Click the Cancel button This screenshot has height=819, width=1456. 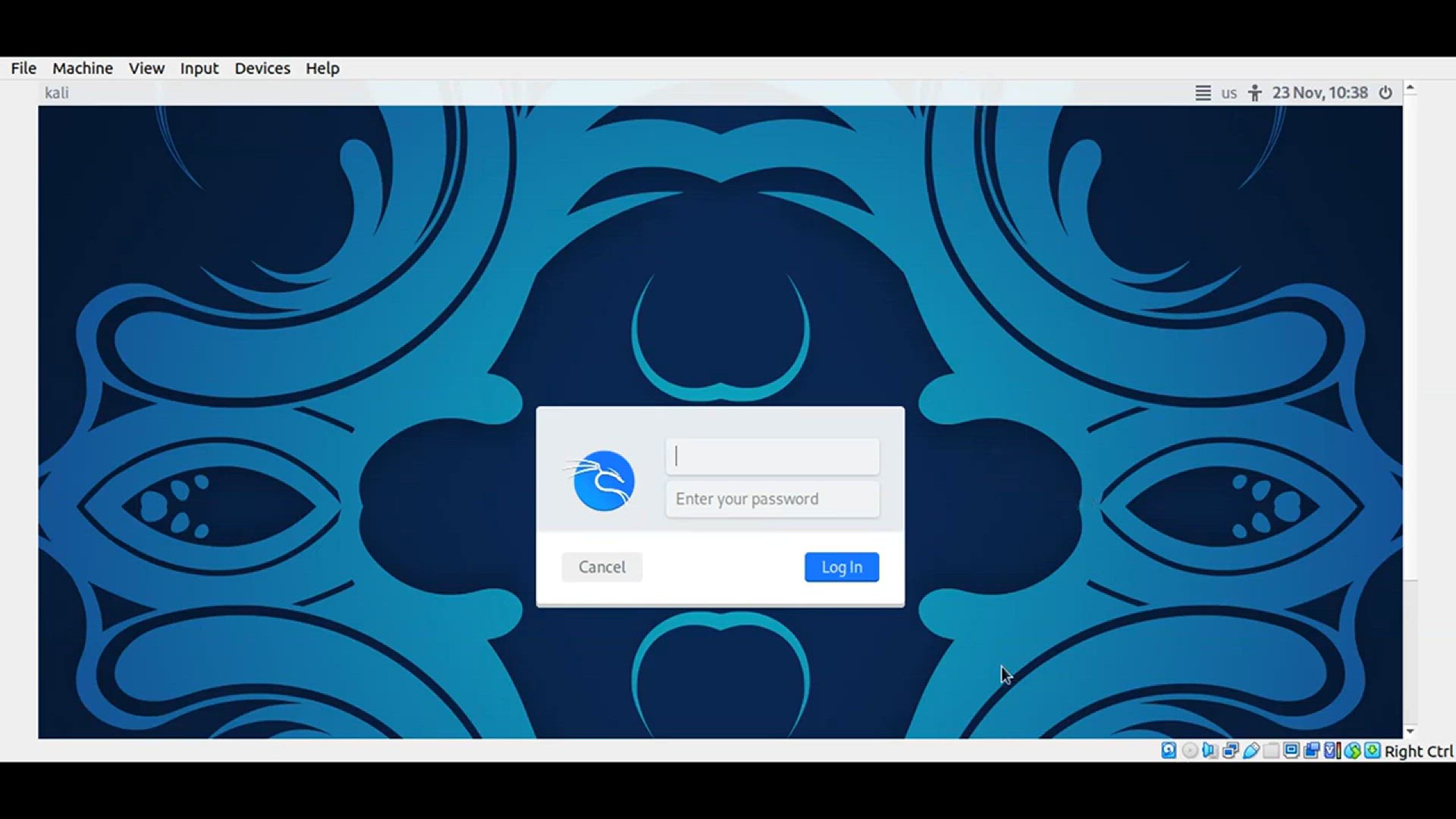point(602,567)
